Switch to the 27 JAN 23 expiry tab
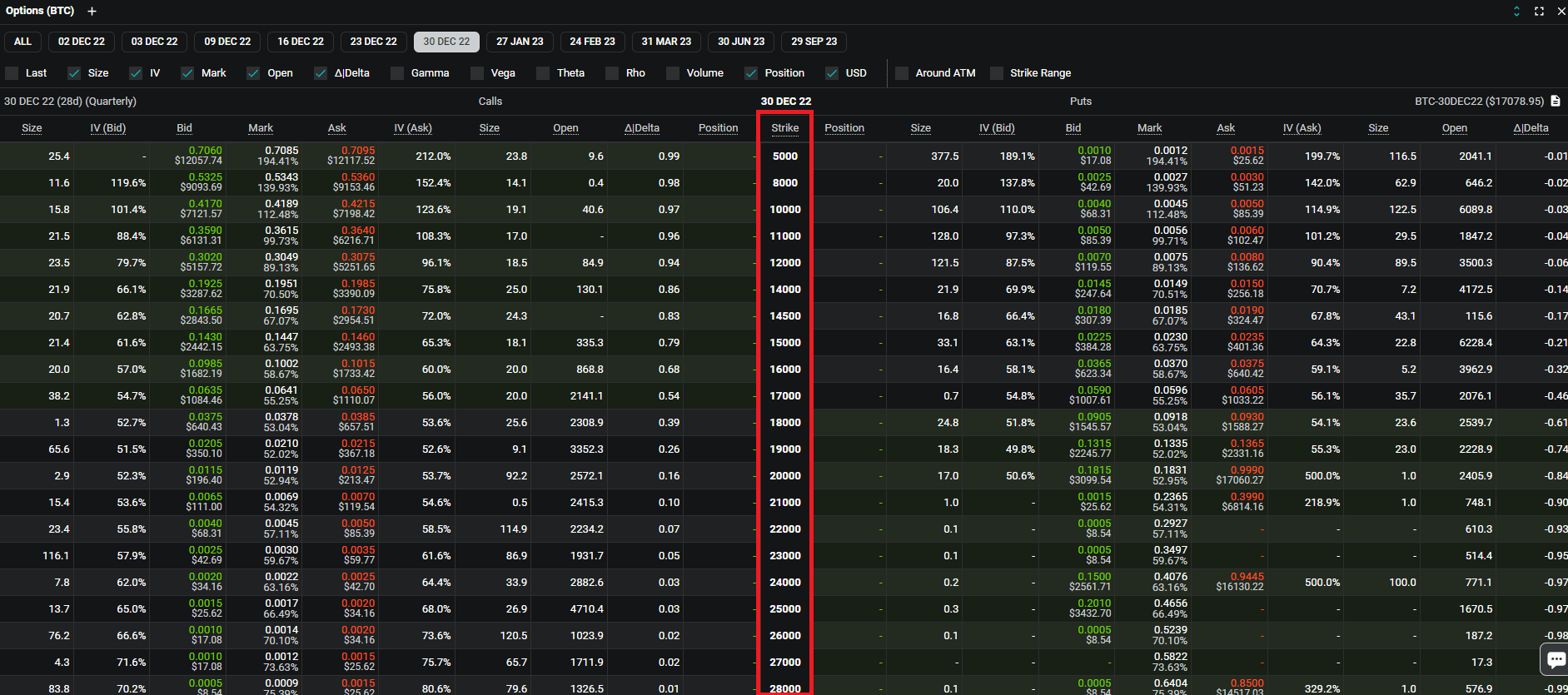This screenshot has height=695, width=1568. click(x=520, y=42)
